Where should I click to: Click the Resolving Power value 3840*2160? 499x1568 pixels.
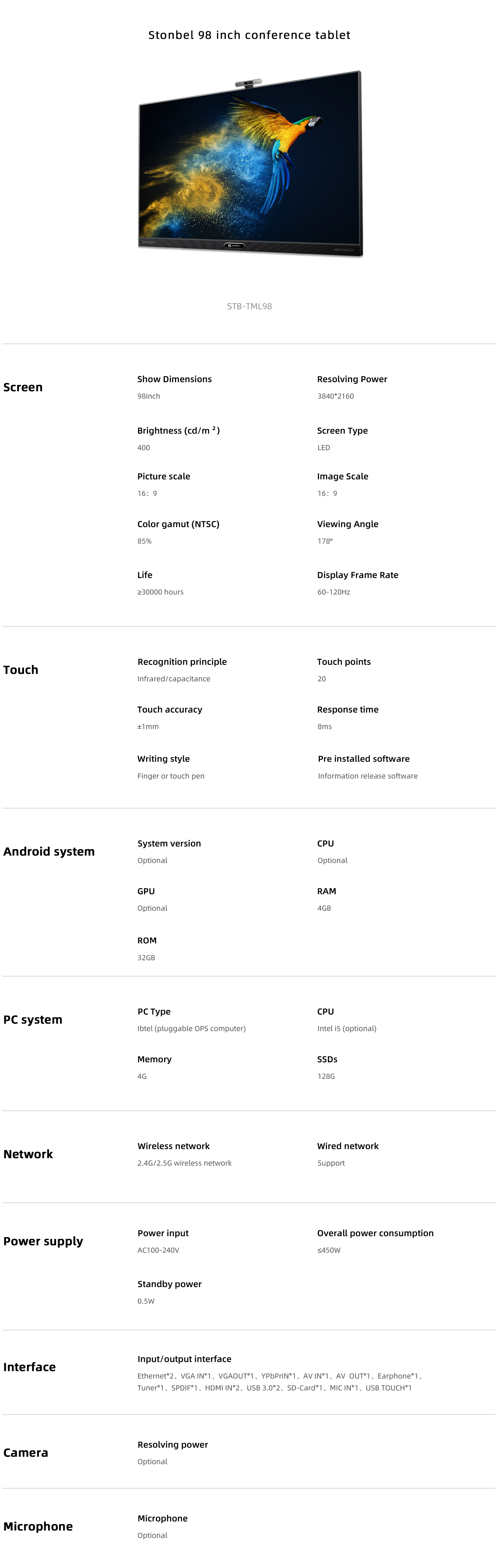(x=335, y=396)
